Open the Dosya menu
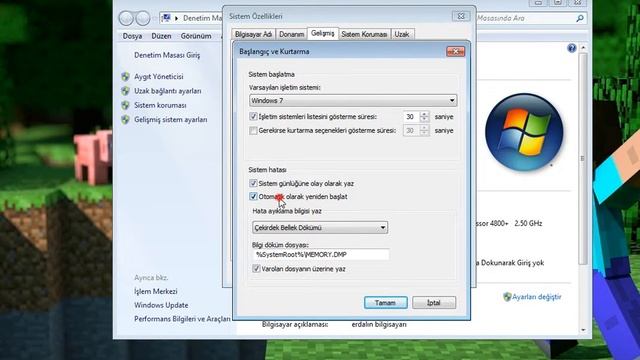The image size is (640, 360). click(x=132, y=36)
